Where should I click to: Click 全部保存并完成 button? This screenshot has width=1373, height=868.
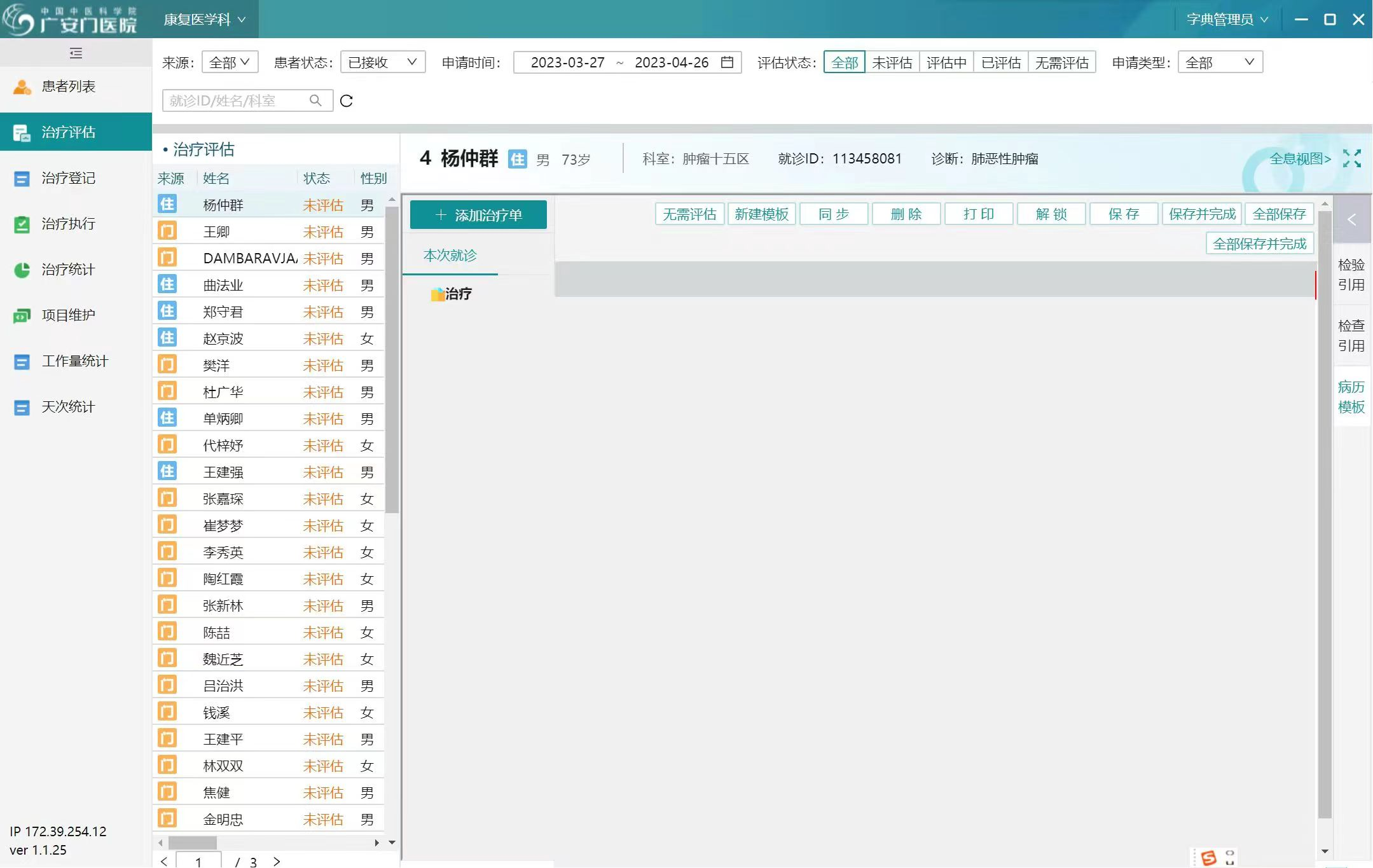[x=1260, y=244]
